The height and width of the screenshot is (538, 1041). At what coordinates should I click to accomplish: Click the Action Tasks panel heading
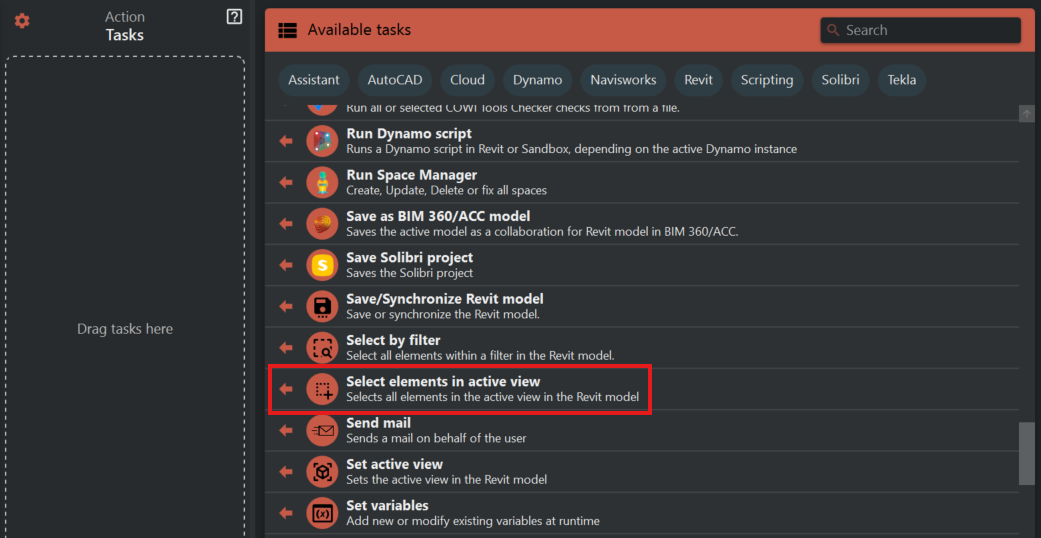point(125,26)
